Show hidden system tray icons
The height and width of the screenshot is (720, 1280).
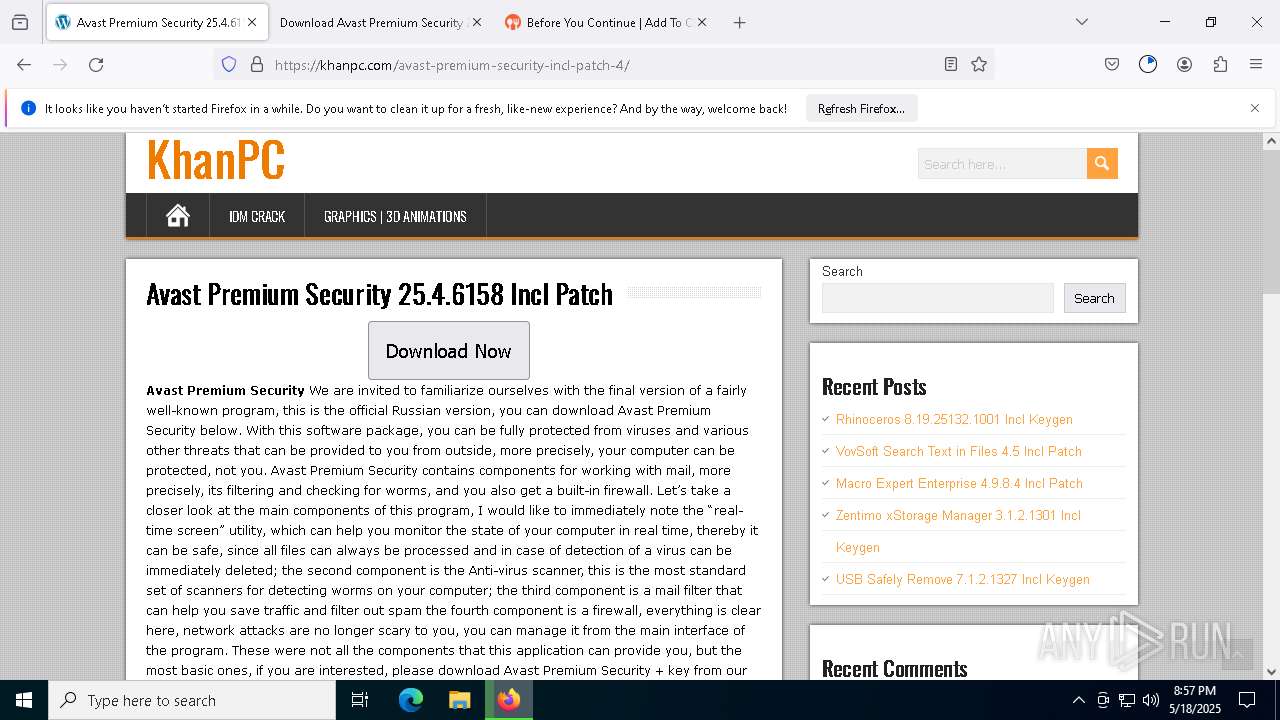[x=1078, y=700]
